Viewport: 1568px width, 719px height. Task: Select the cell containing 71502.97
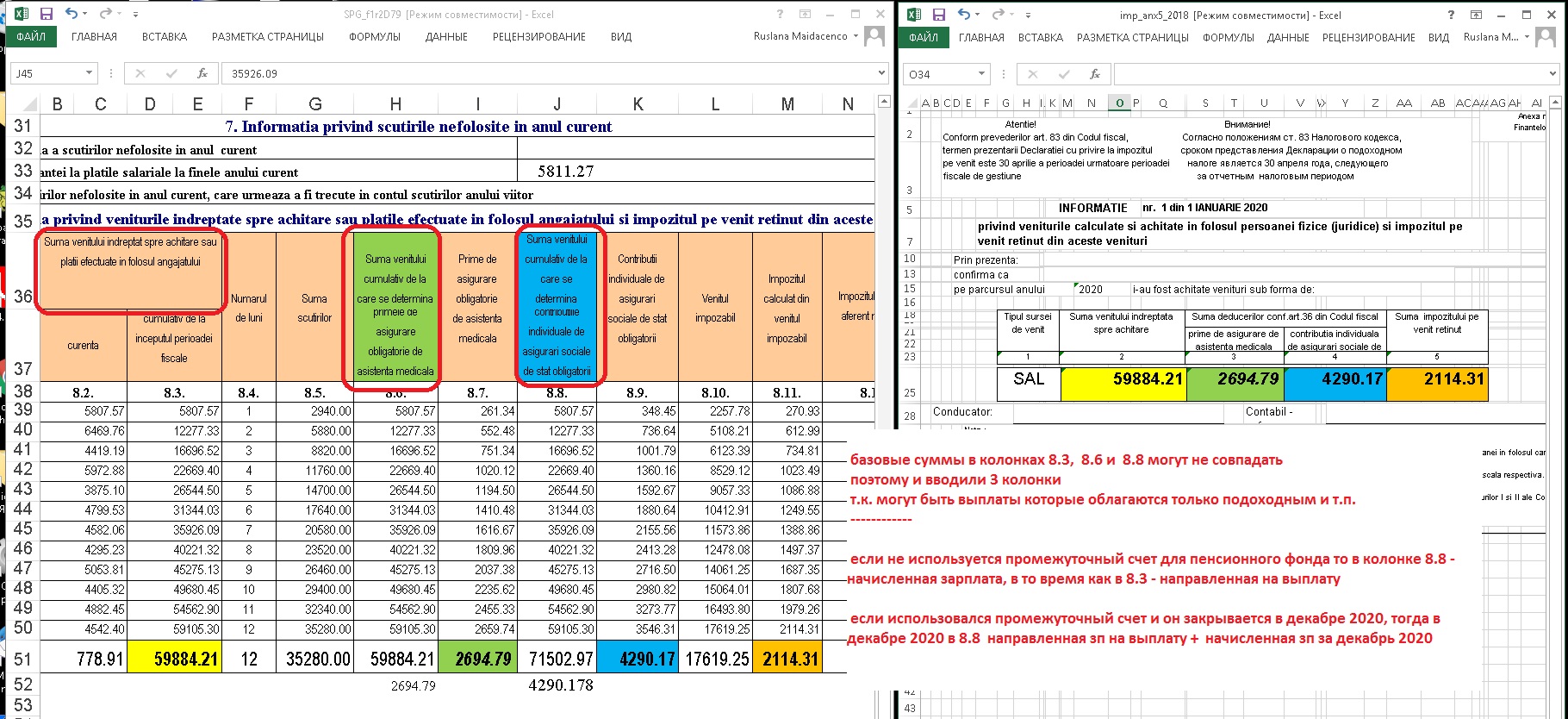point(557,659)
